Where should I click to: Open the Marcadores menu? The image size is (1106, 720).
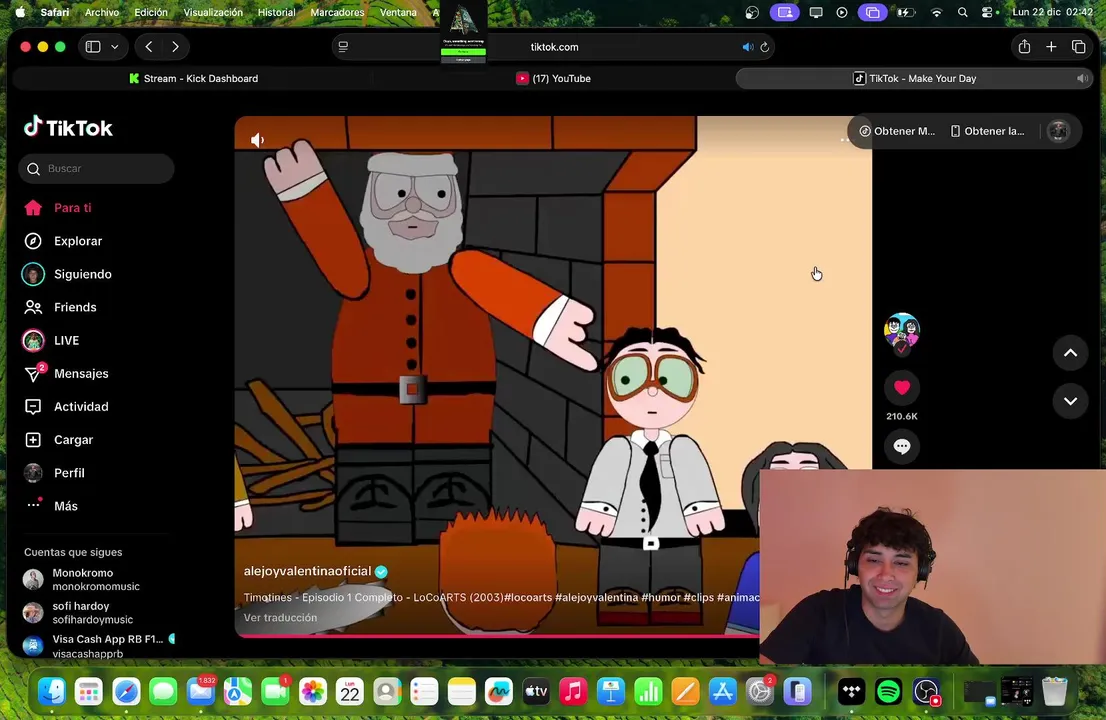point(337,12)
